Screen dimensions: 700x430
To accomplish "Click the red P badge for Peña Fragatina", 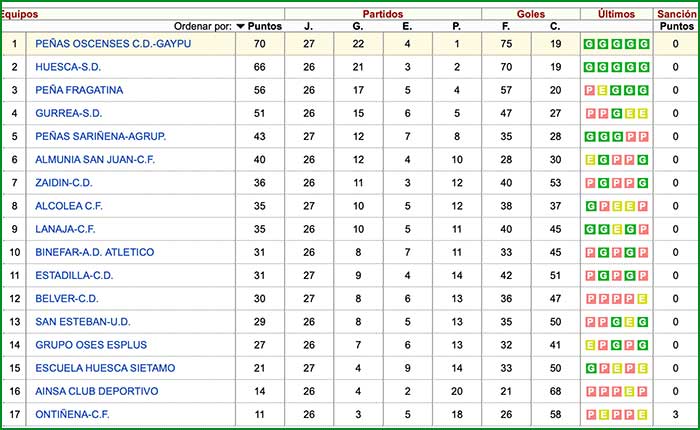I will click(x=589, y=90).
